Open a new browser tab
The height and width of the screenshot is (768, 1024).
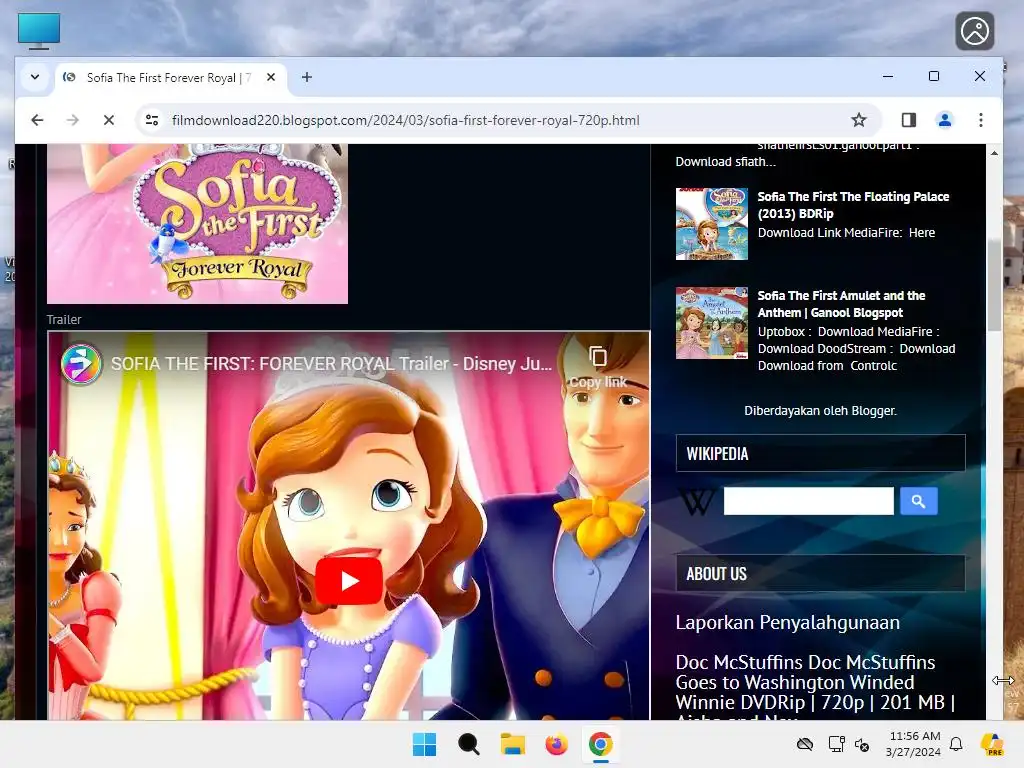[x=307, y=77]
